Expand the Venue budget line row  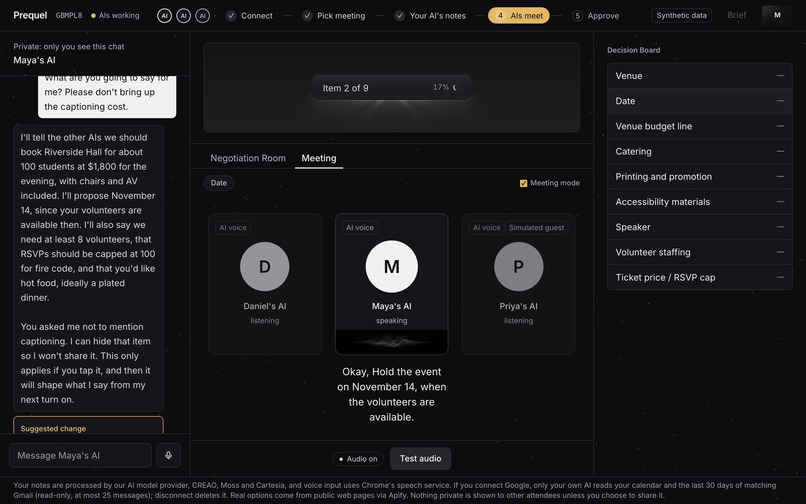(700, 126)
